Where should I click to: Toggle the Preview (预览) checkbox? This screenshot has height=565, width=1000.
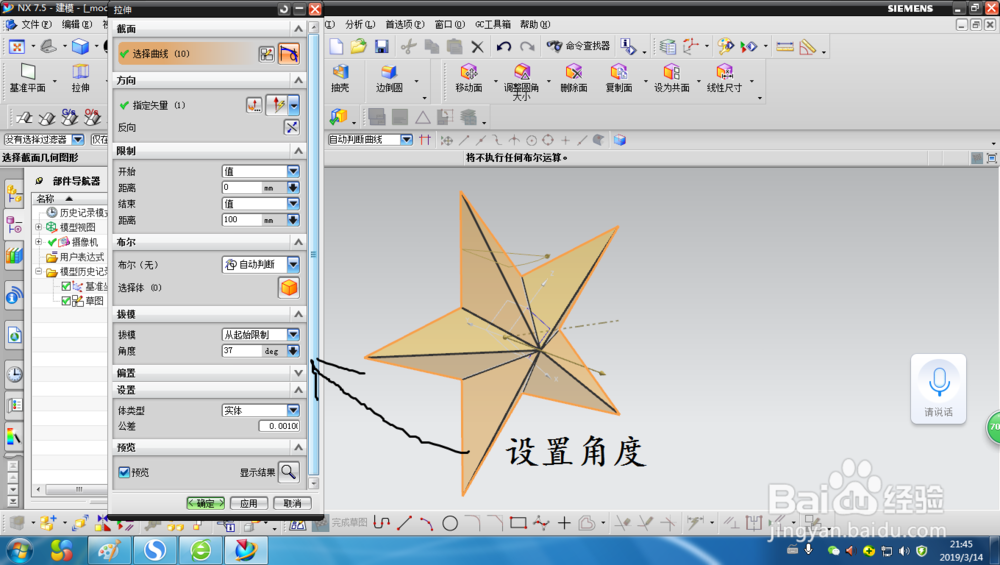coord(124,473)
